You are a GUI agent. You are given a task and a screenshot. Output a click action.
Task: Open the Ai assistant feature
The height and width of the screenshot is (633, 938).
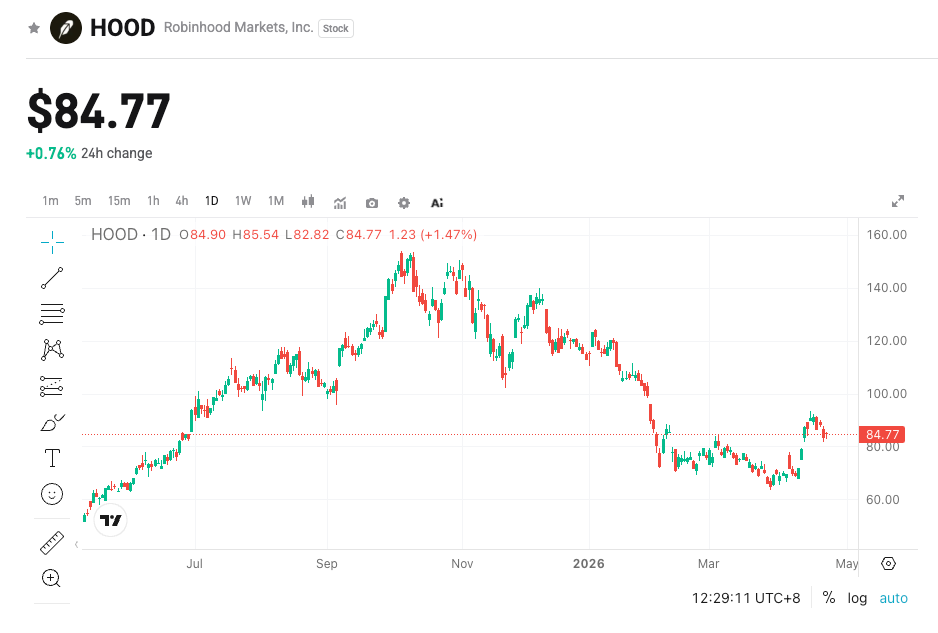click(x=436, y=202)
